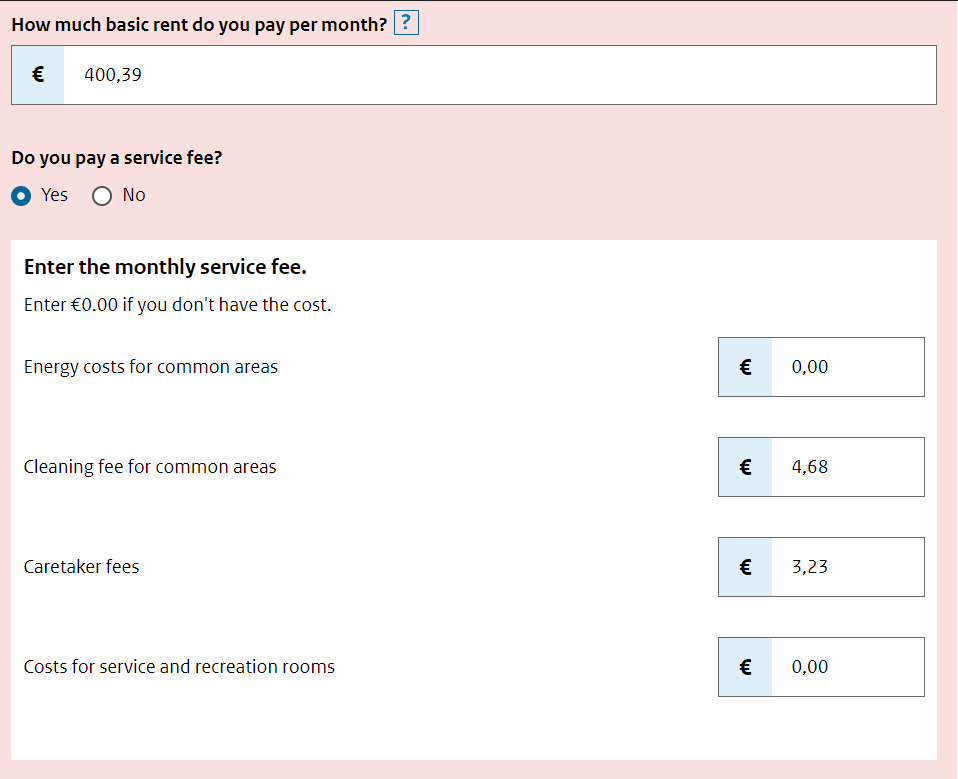Click the euro symbol in the energy costs field

pyautogui.click(x=745, y=367)
